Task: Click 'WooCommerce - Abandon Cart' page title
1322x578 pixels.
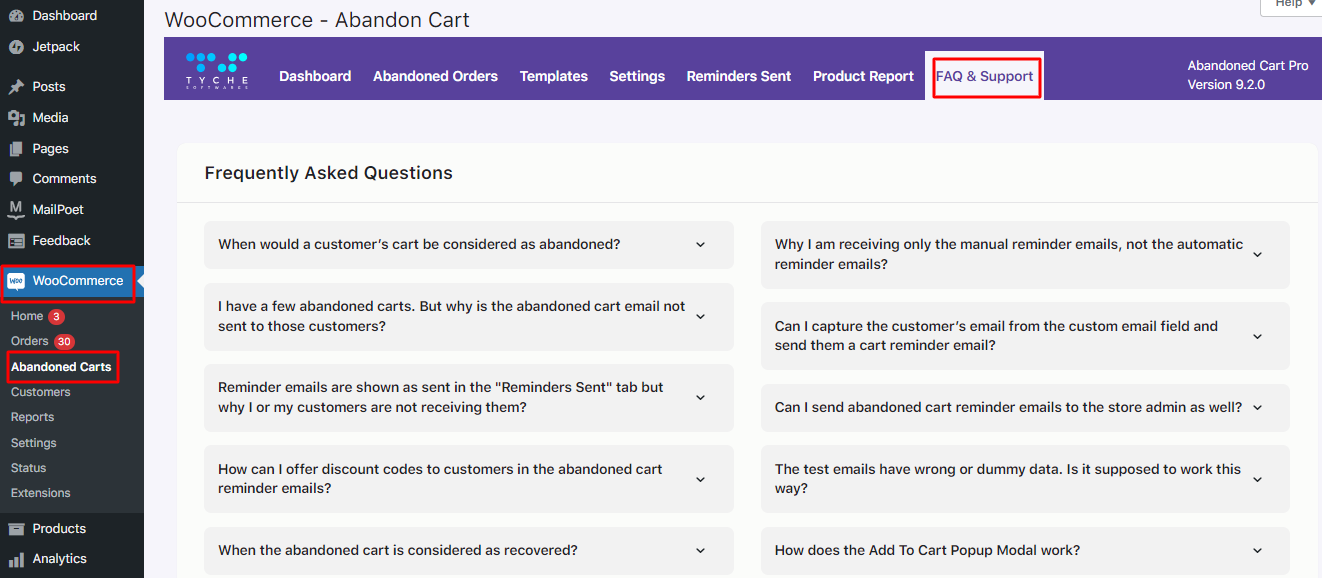Action: 317,20
